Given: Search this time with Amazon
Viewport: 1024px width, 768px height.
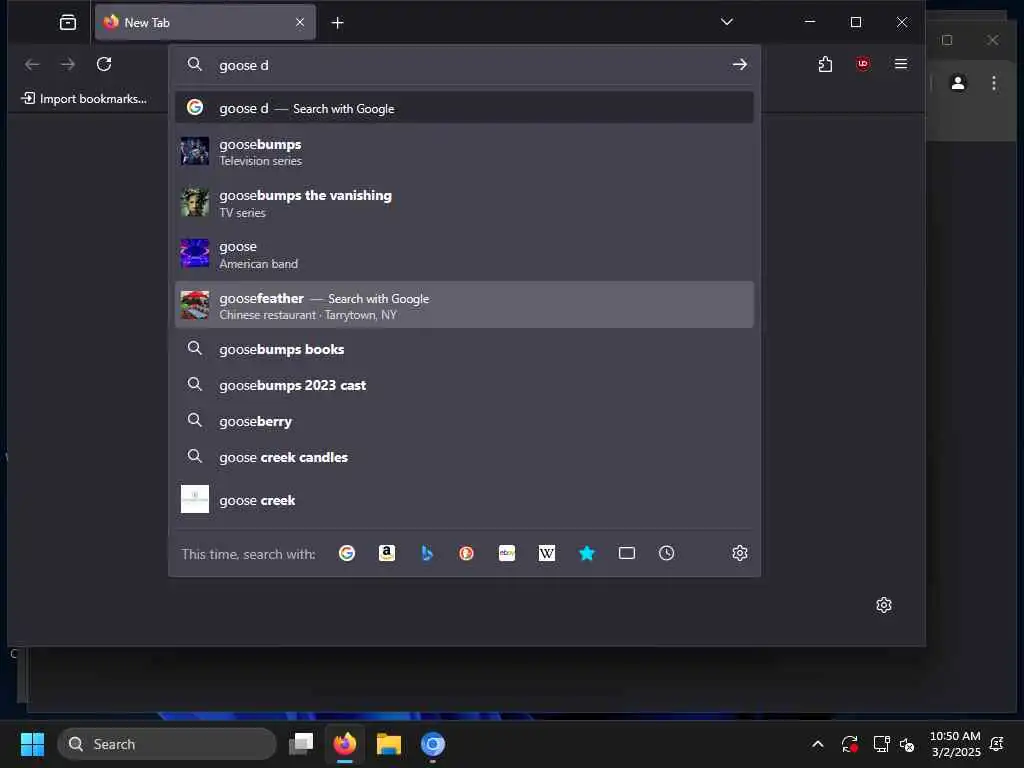Looking at the screenshot, I should click(x=387, y=553).
